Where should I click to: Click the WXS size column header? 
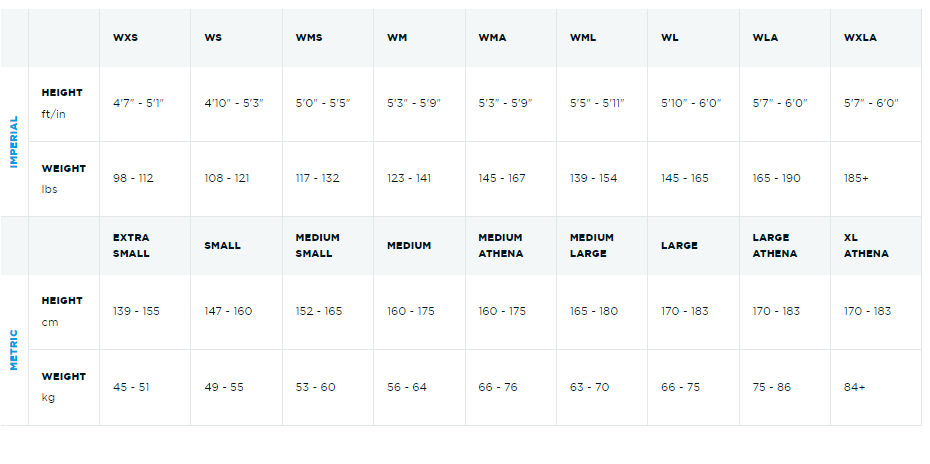[125, 38]
